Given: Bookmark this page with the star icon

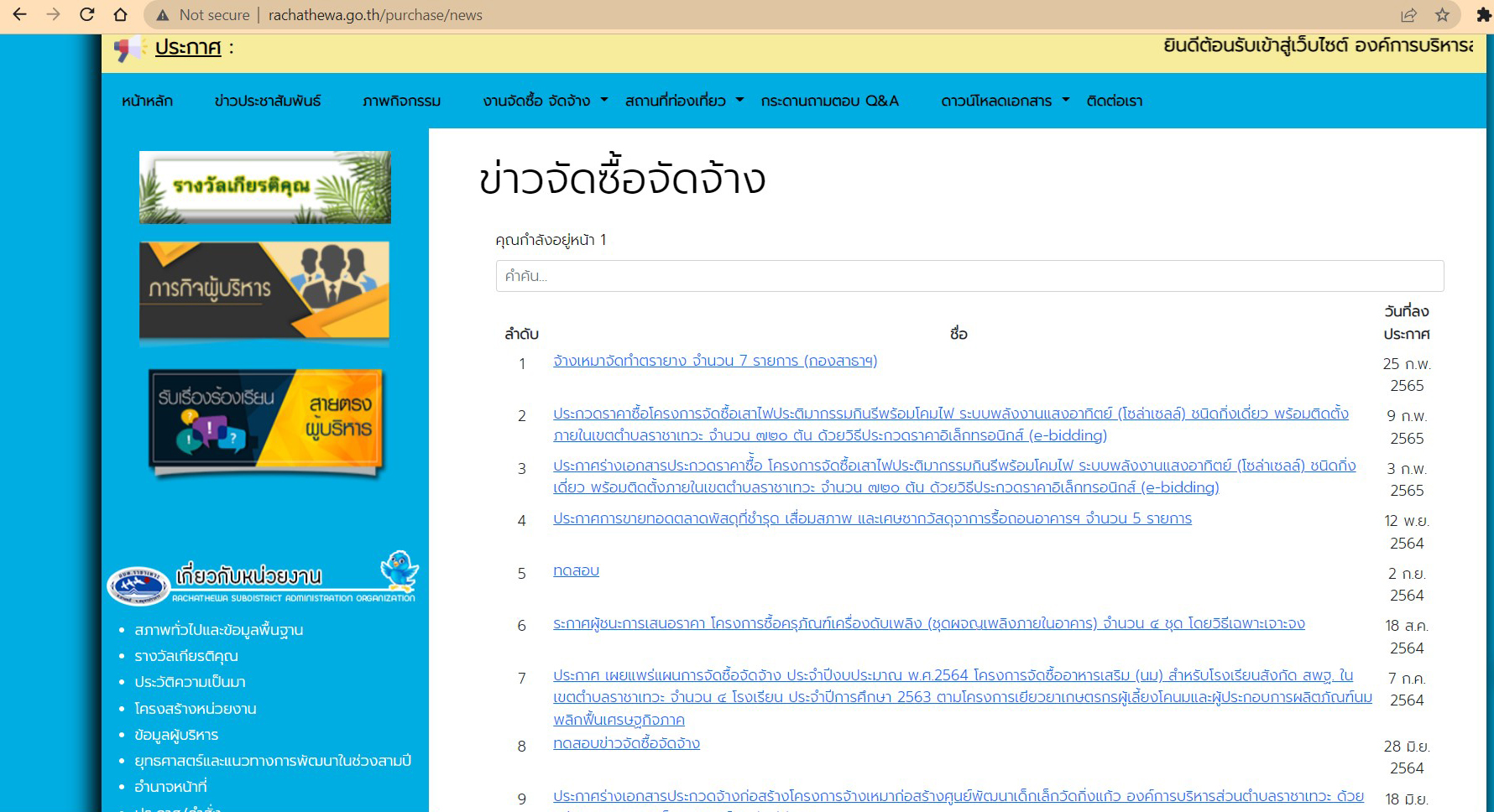Looking at the screenshot, I should [1442, 15].
